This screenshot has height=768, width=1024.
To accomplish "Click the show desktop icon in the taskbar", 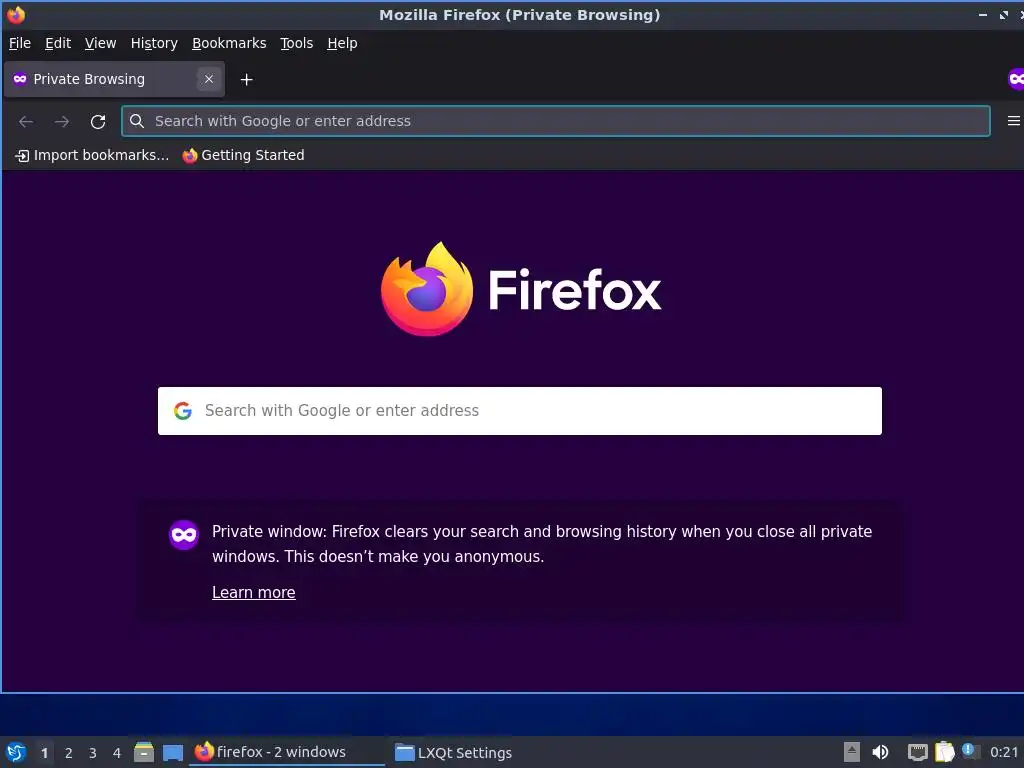I will 172,753.
